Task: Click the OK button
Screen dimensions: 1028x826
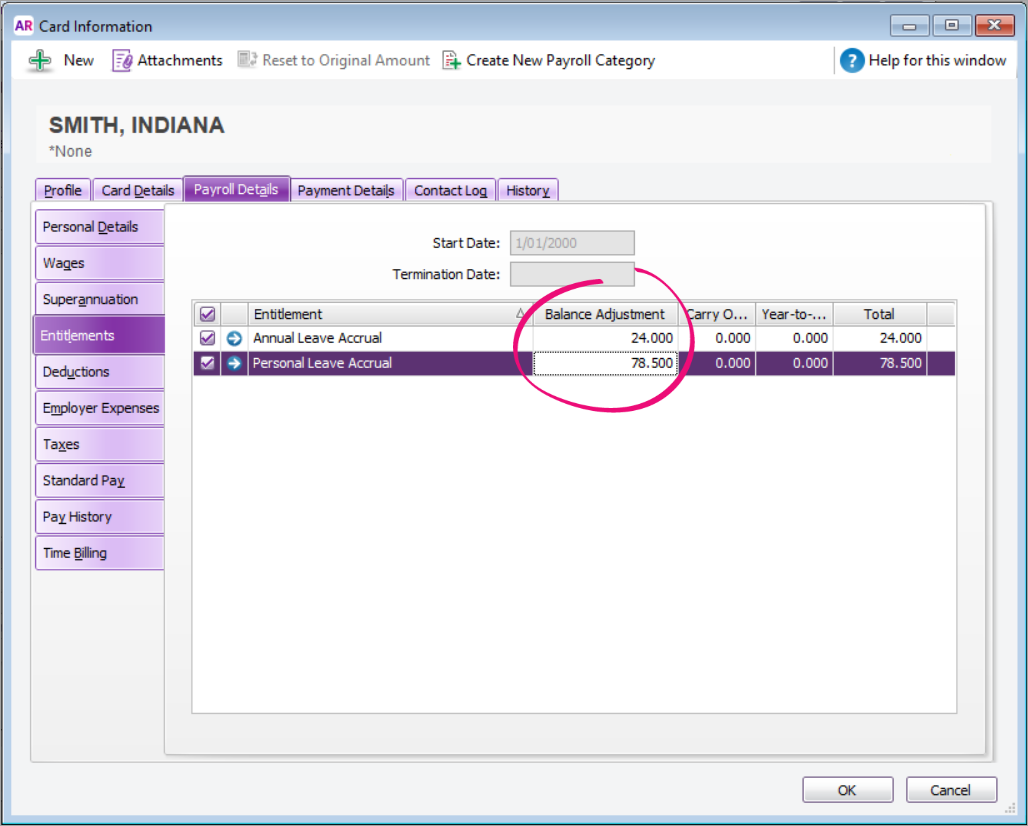Action: (847, 790)
